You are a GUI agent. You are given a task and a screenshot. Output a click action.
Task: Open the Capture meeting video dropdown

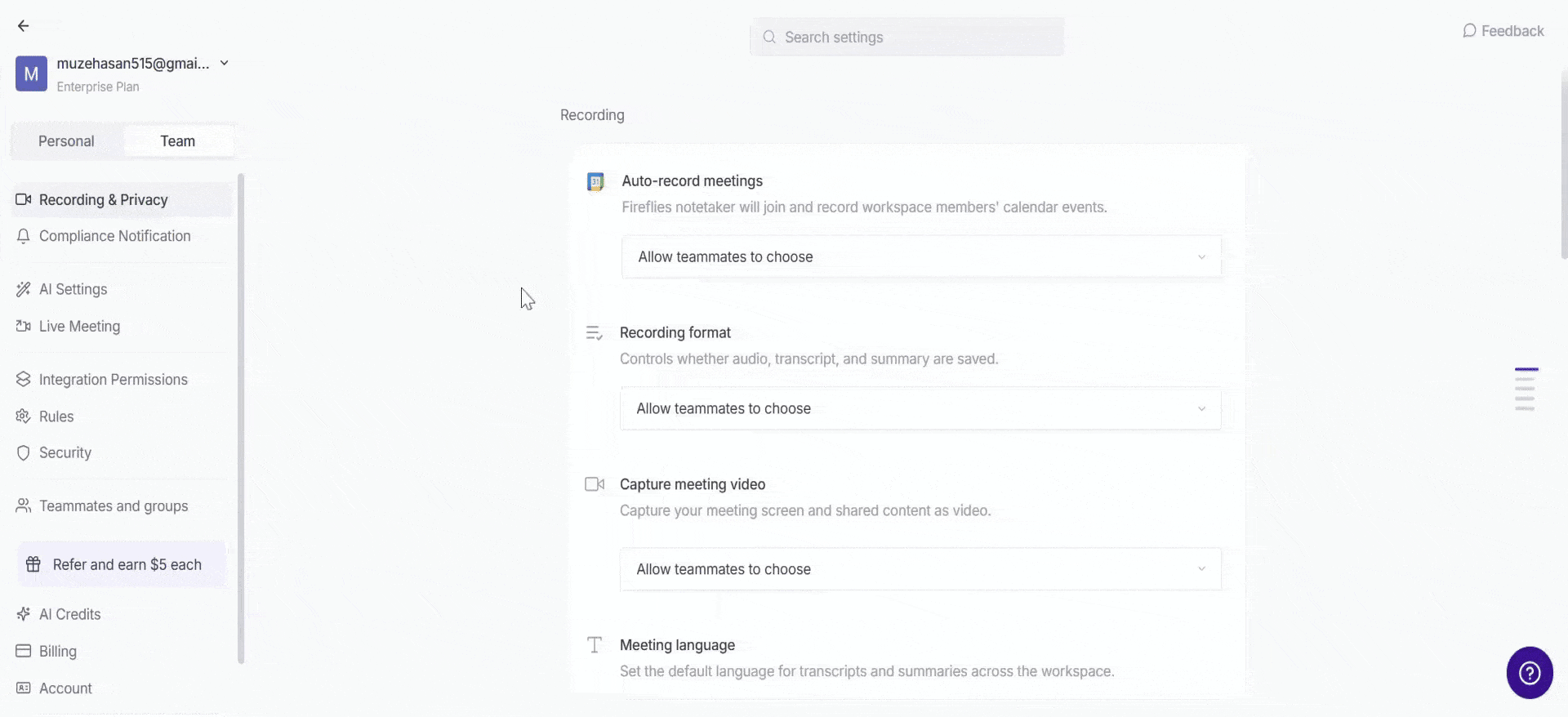click(x=920, y=569)
